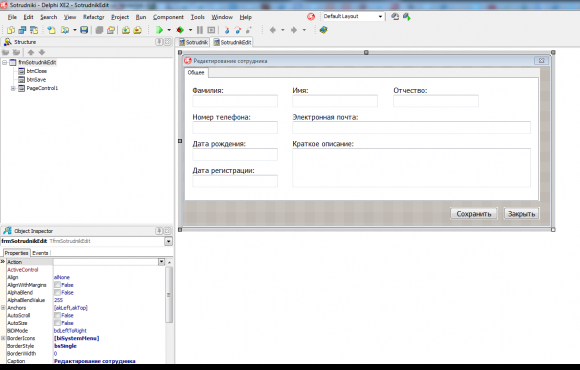Viewport: 580px width, 370px height.
Task: Click the move down arrow in Structure panel
Action: click(42, 53)
